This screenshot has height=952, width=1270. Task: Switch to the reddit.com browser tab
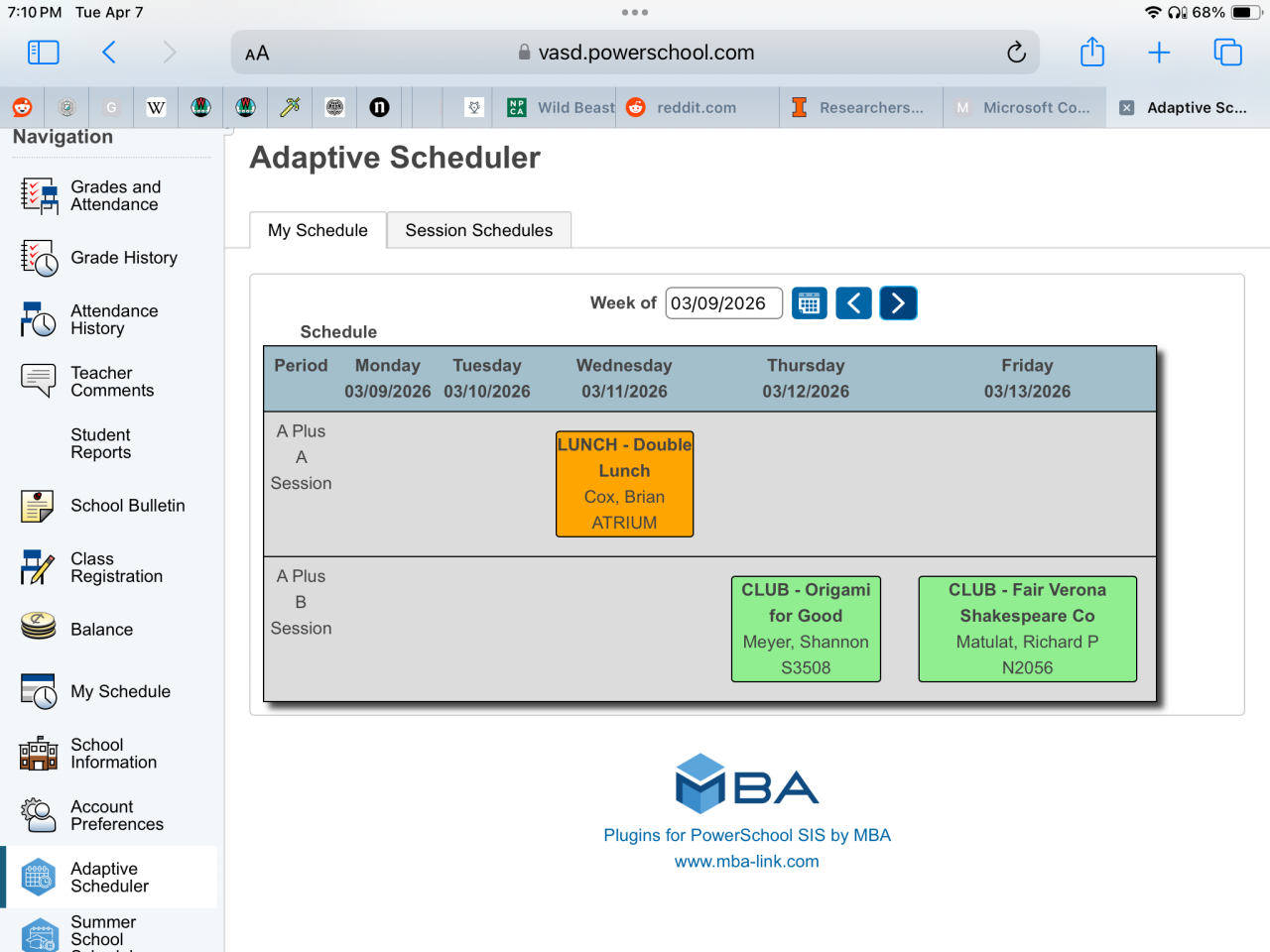pyautogui.click(x=696, y=107)
